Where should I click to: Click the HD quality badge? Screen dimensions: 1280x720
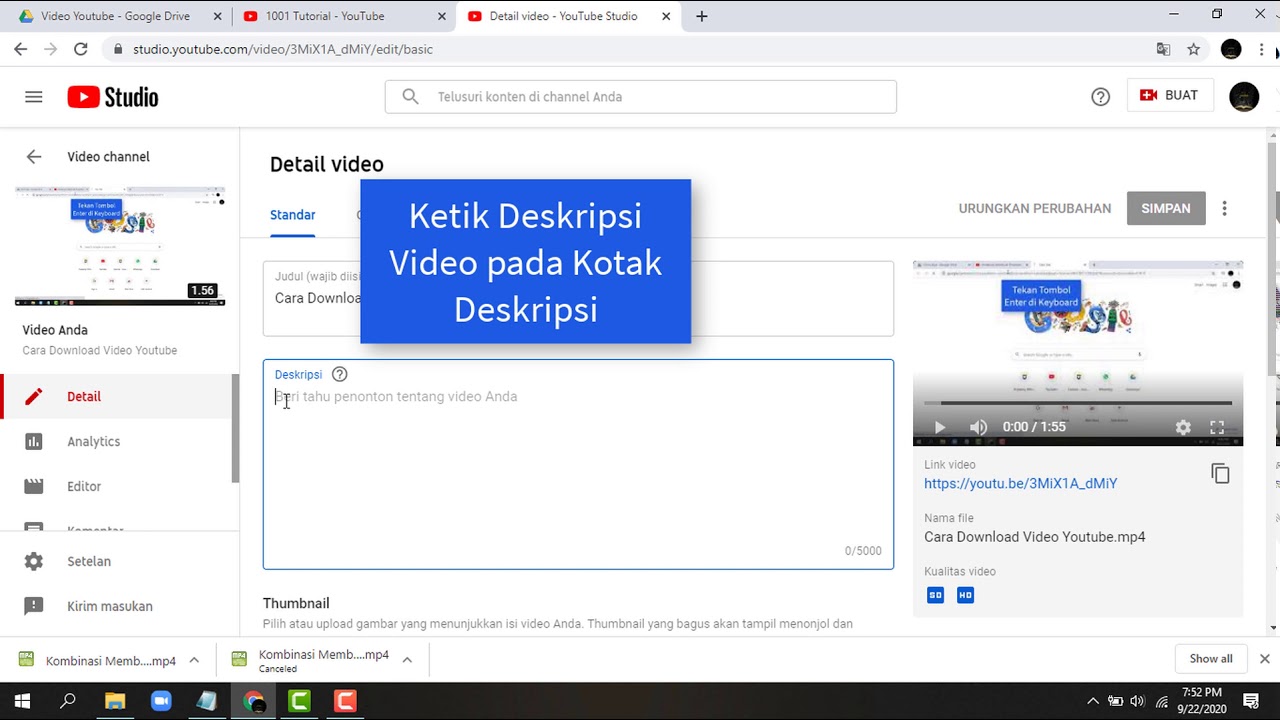965,595
